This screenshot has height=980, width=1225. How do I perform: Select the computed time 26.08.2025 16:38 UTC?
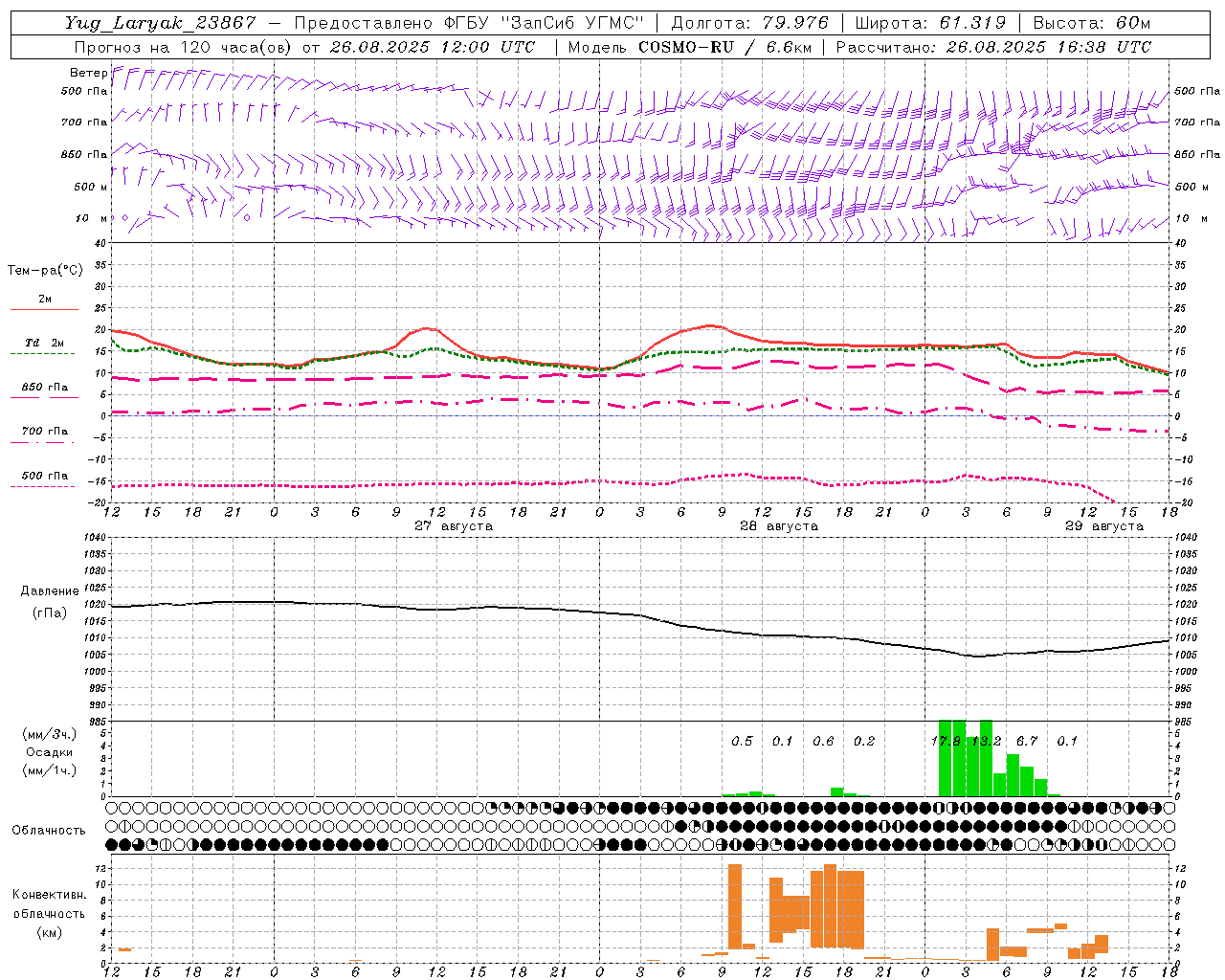click(x=1048, y=47)
